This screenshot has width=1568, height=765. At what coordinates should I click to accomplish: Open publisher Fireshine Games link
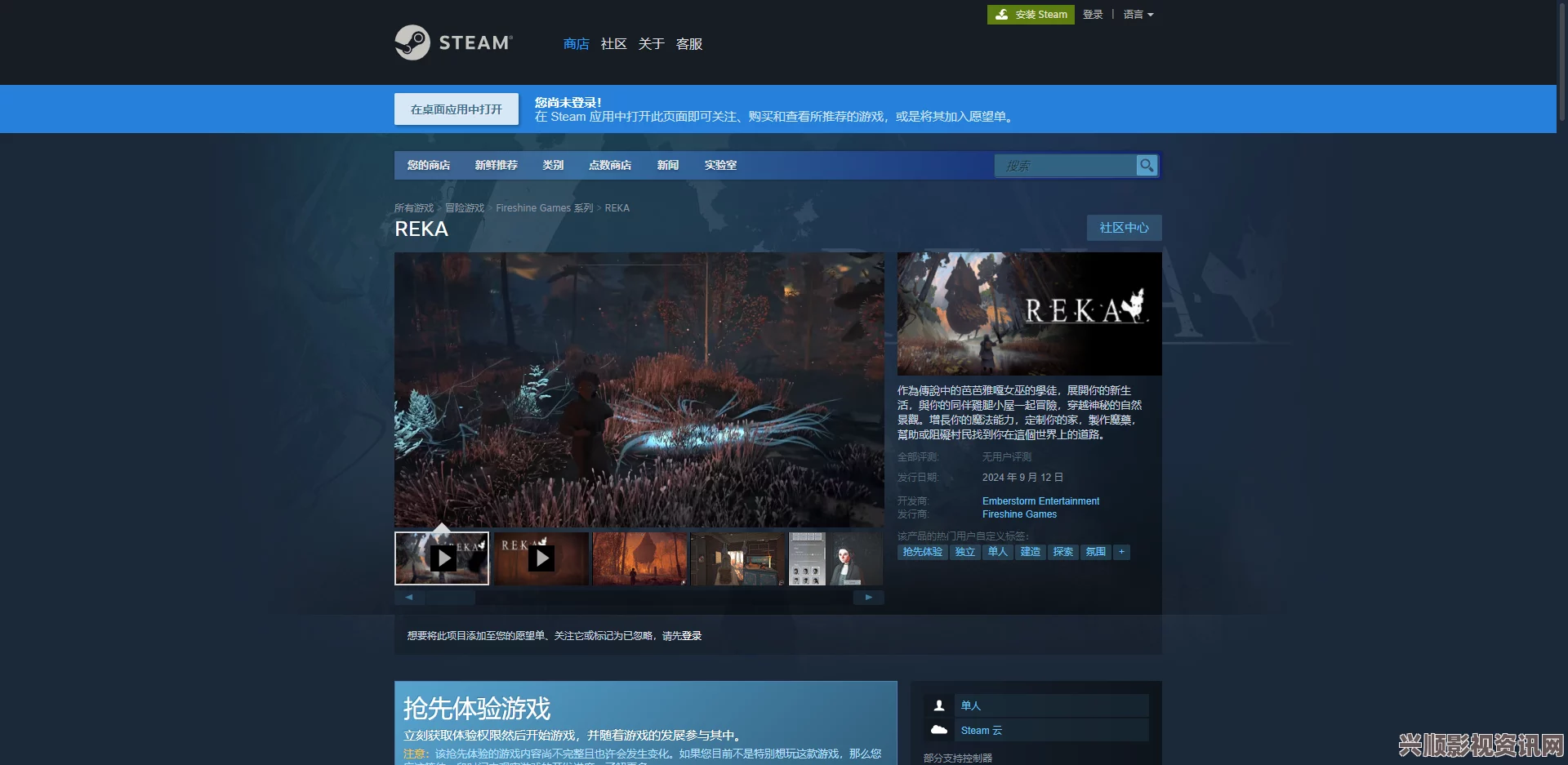pos(1019,514)
